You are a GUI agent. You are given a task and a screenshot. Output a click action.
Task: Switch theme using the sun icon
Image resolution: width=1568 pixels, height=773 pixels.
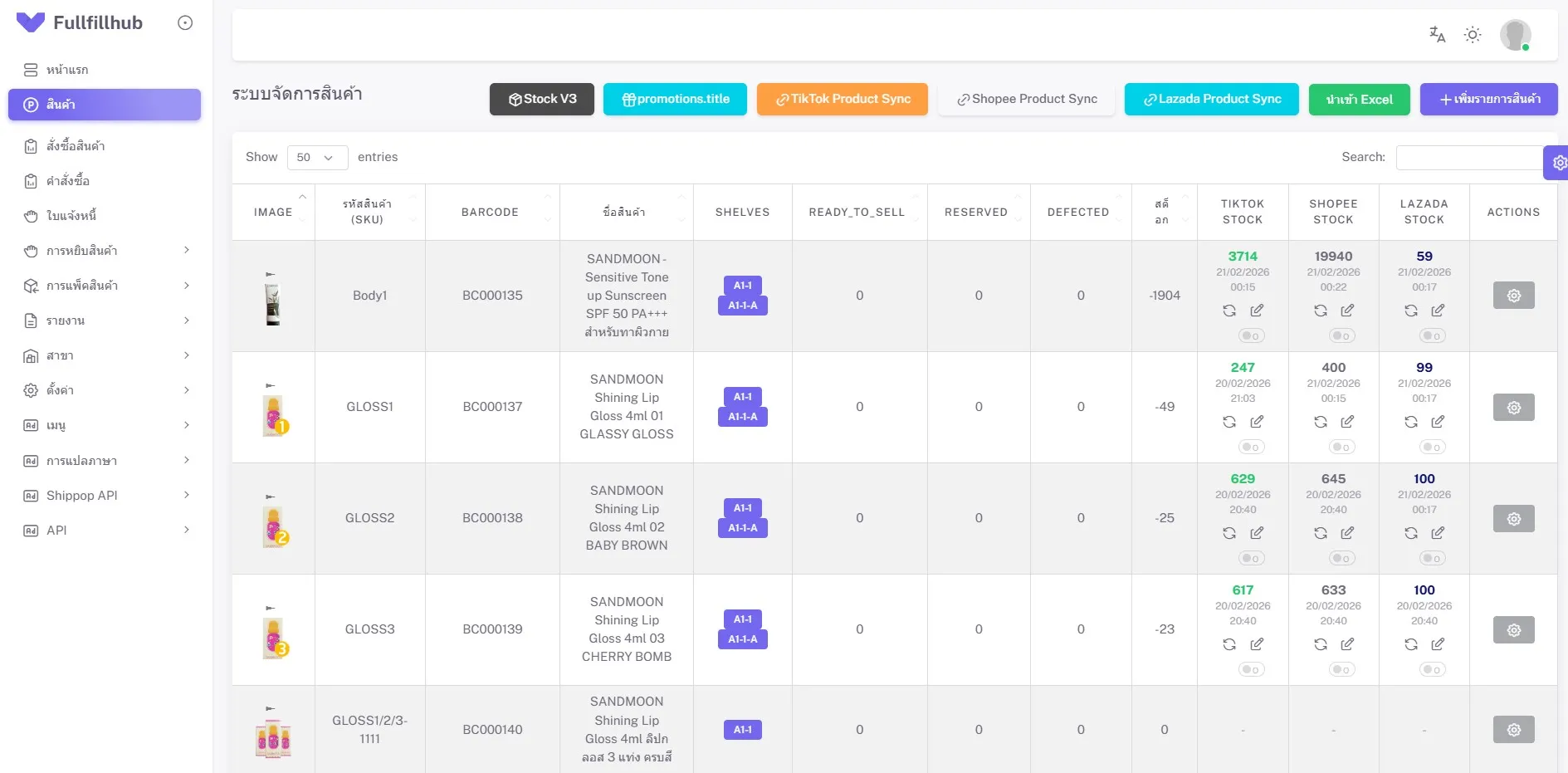[1472, 35]
